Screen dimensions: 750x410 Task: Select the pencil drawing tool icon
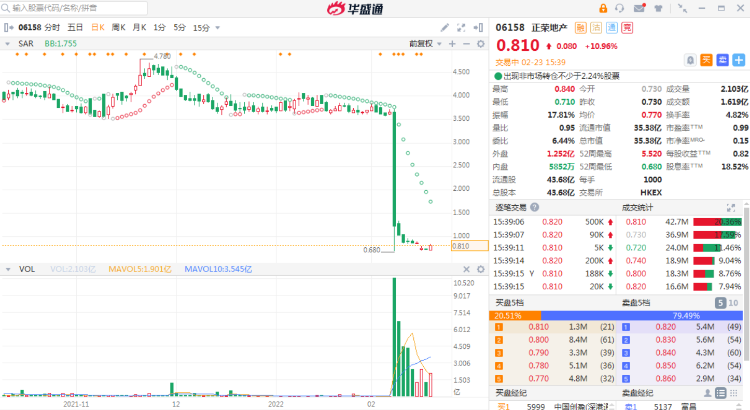click(445, 28)
